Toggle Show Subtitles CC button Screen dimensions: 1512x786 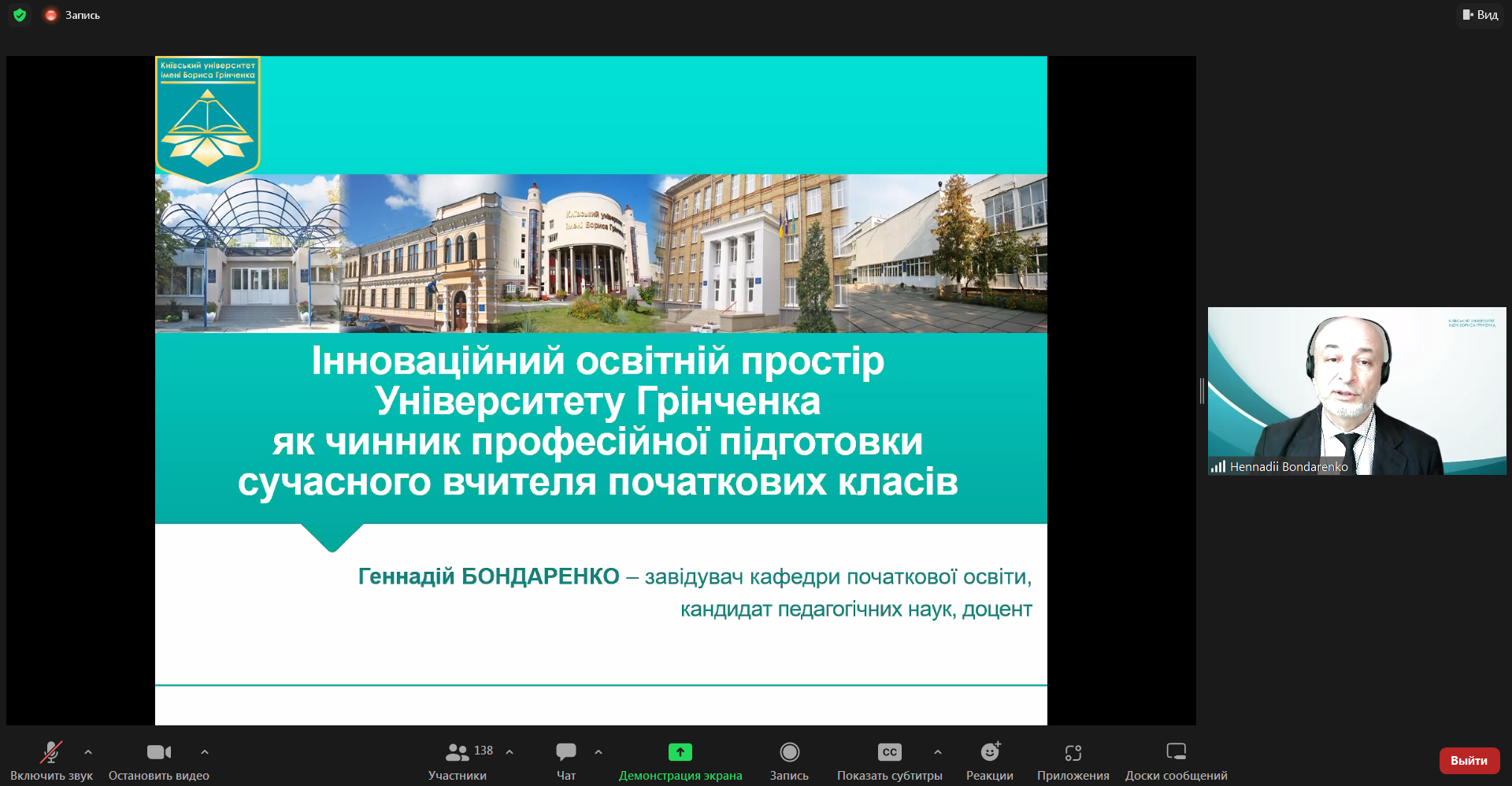tap(889, 753)
